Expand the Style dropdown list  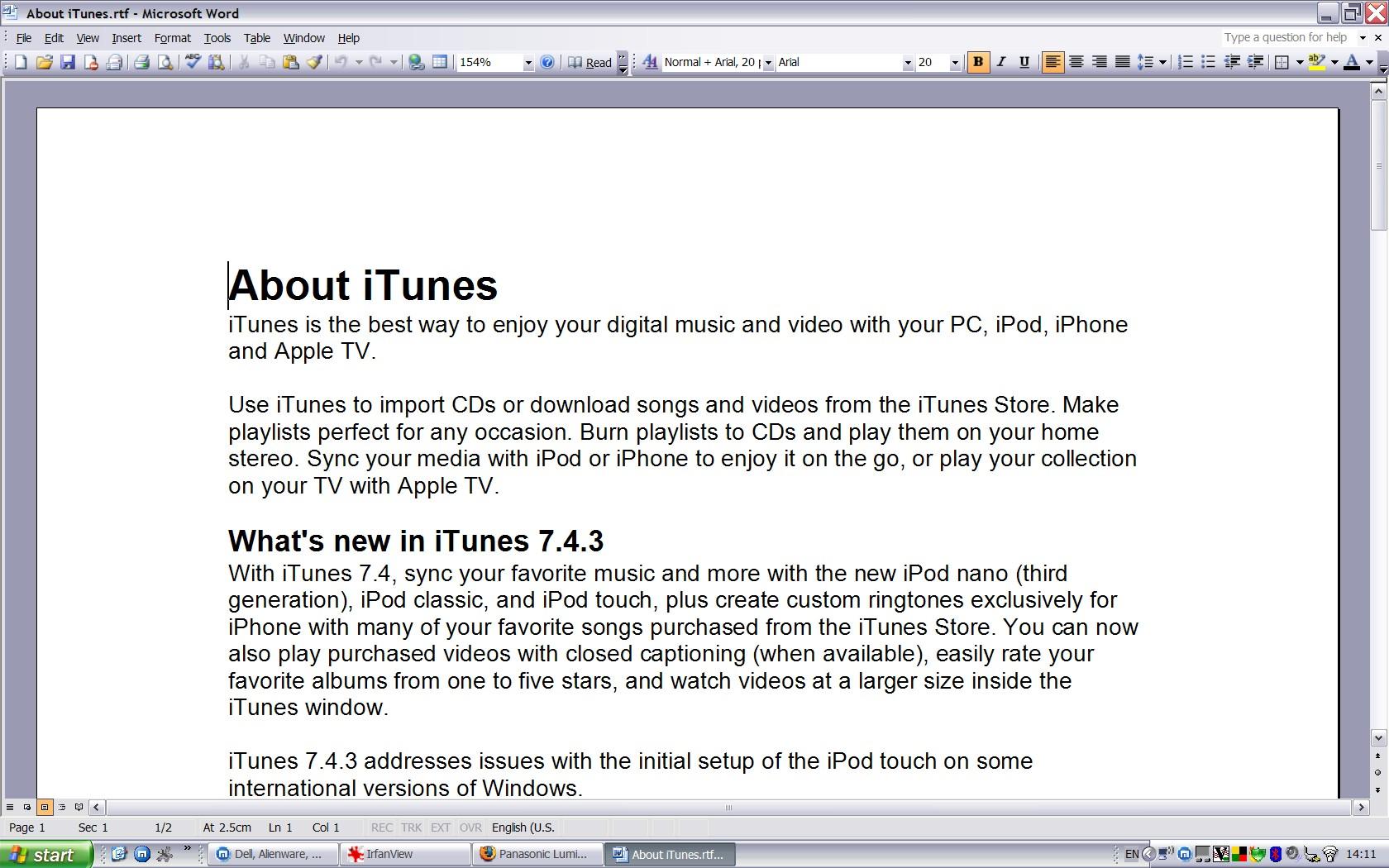pyautogui.click(x=768, y=63)
